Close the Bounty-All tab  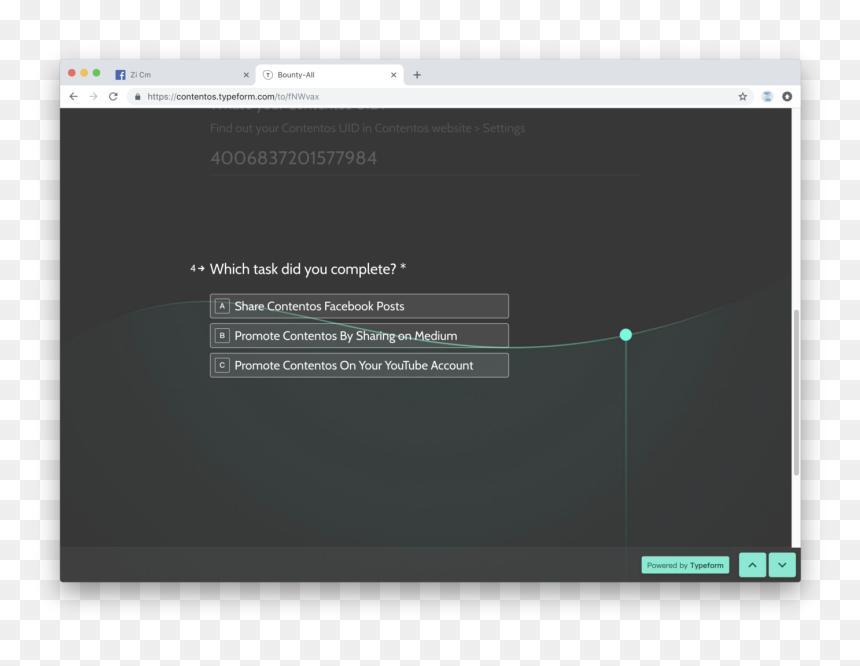pyautogui.click(x=393, y=75)
